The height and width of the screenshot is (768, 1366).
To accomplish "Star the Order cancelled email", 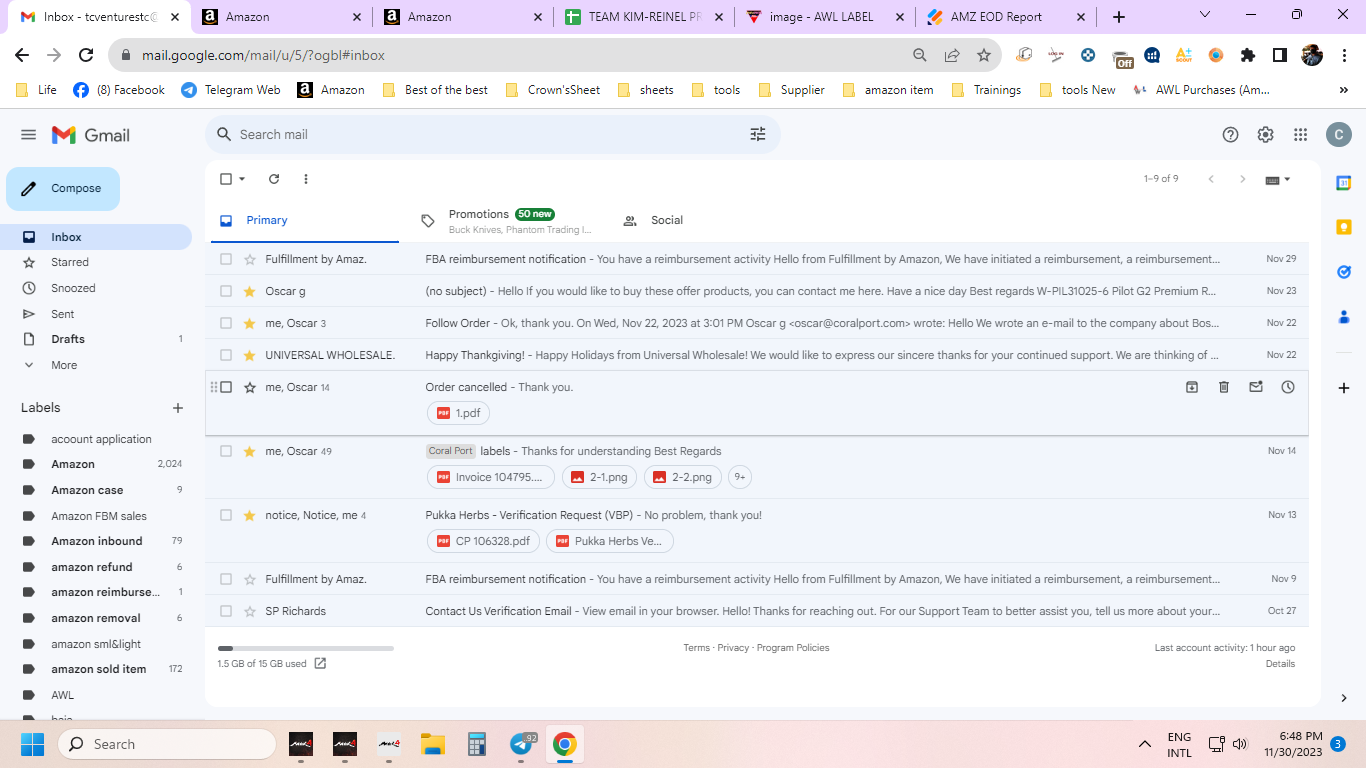I will tap(250, 387).
